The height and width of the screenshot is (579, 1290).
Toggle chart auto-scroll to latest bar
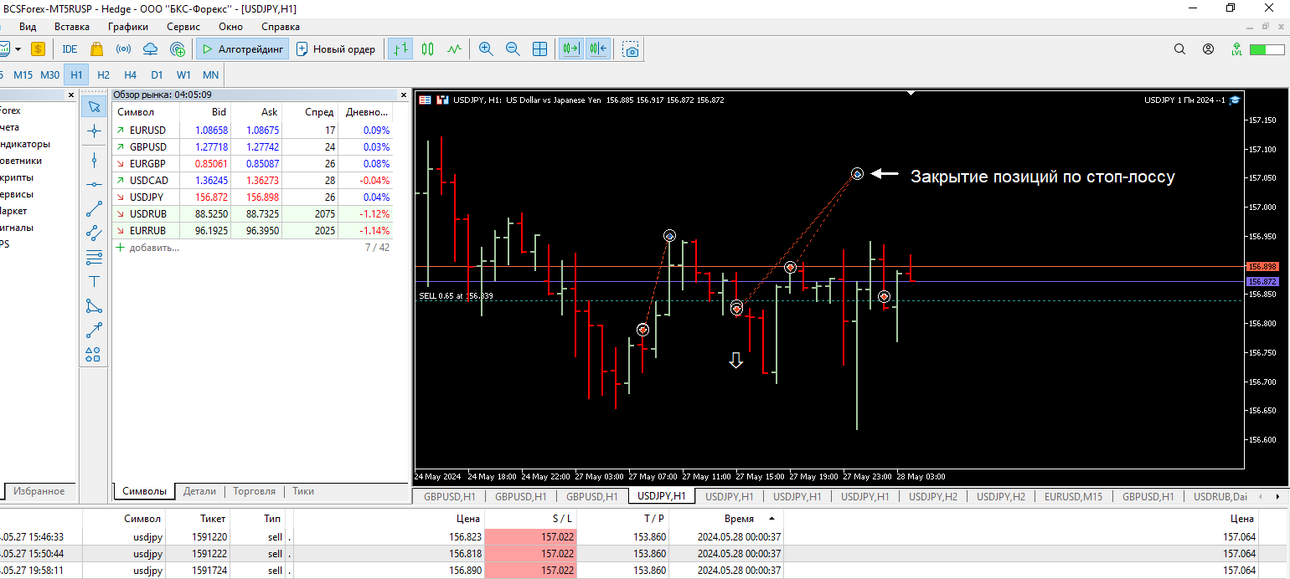click(572, 48)
